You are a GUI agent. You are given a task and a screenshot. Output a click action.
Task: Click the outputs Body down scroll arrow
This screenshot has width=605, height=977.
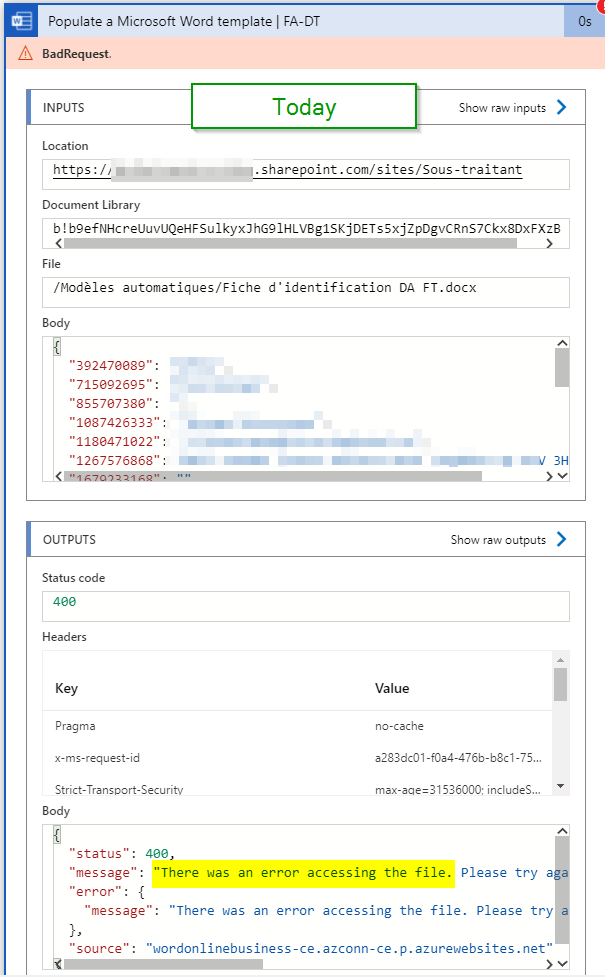pos(562,964)
